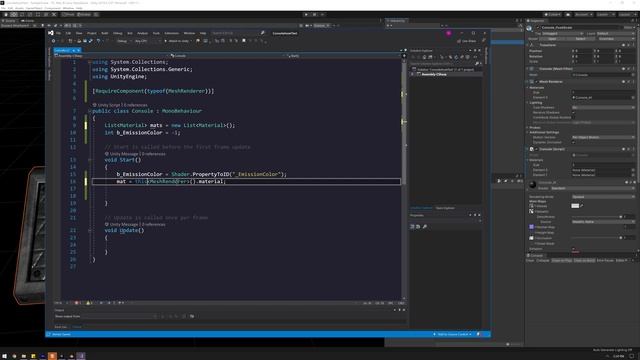Screen dimensions: 640x360
Task: Select Assembly-CSharp in Solution Explorer
Action: 434,74
